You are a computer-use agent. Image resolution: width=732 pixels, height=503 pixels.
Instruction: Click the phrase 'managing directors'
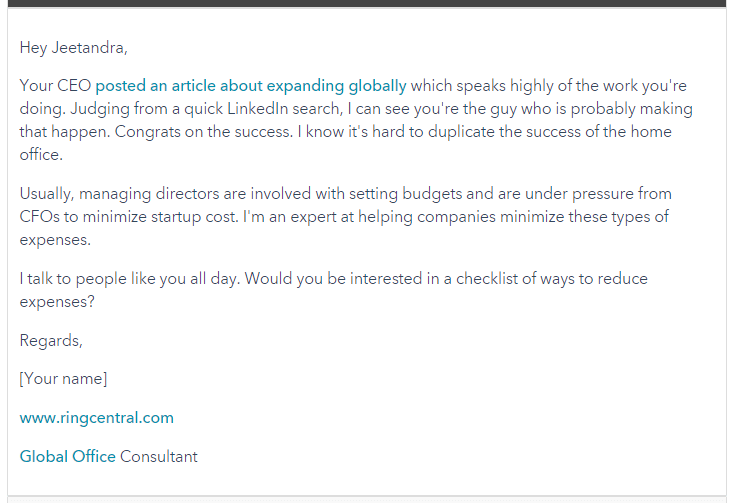(x=137, y=193)
